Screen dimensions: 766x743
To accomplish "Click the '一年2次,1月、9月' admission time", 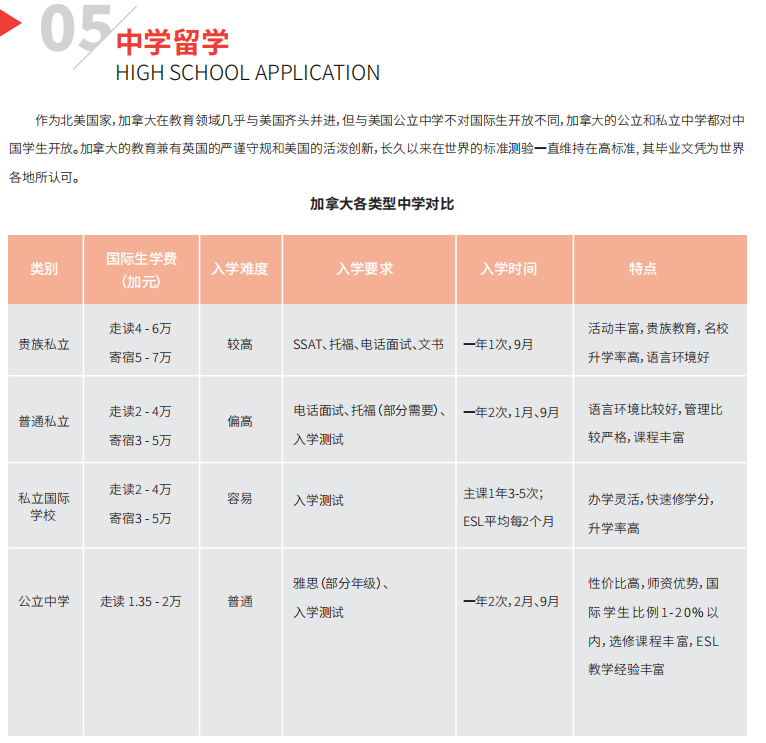I will [x=511, y=412].
